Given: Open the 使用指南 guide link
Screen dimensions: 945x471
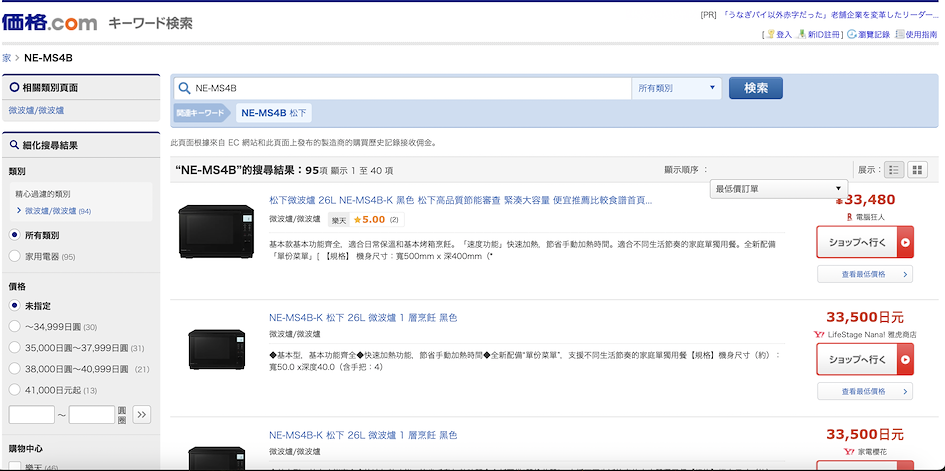Looking at the screenshot, I should click(921, 35).
